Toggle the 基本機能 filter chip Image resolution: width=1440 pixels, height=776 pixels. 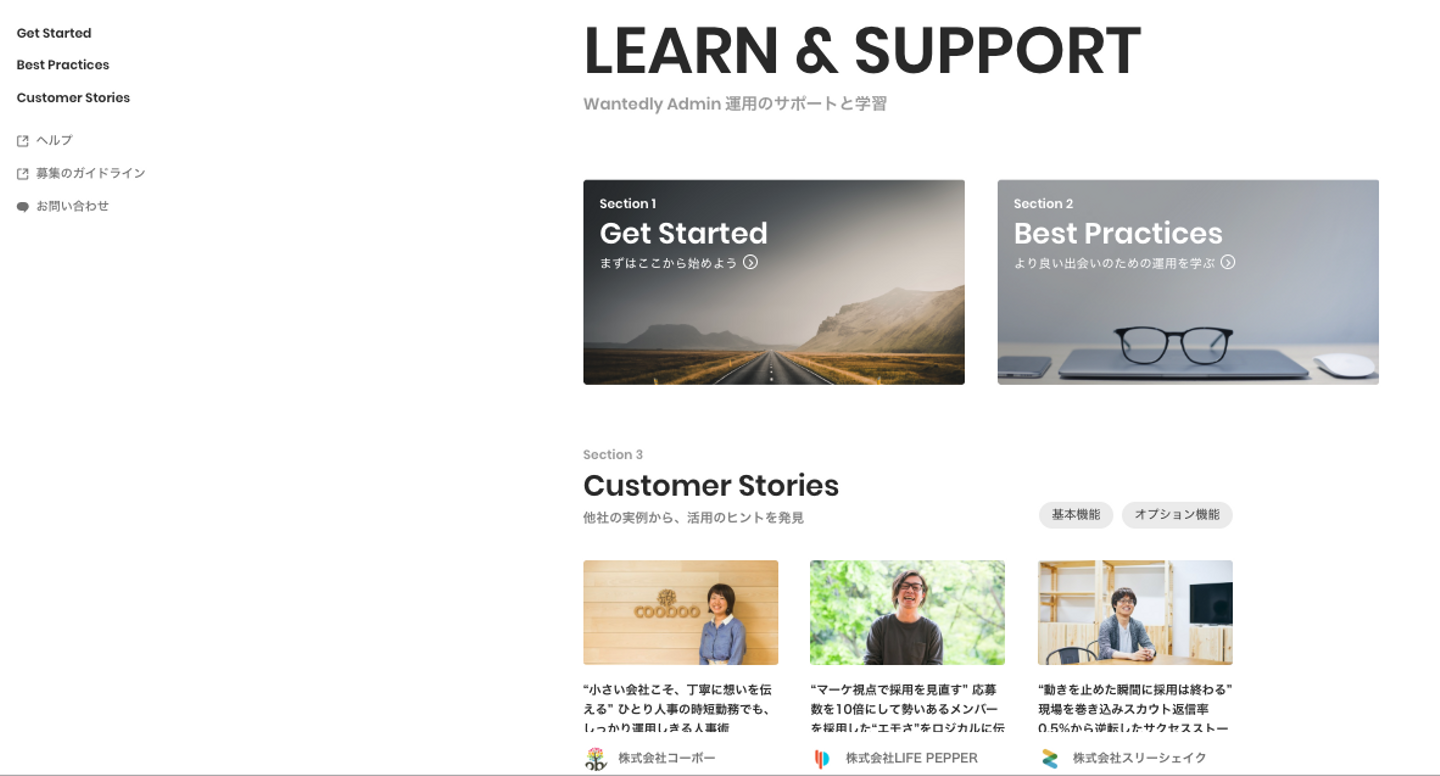click(x=1076, y=515)
